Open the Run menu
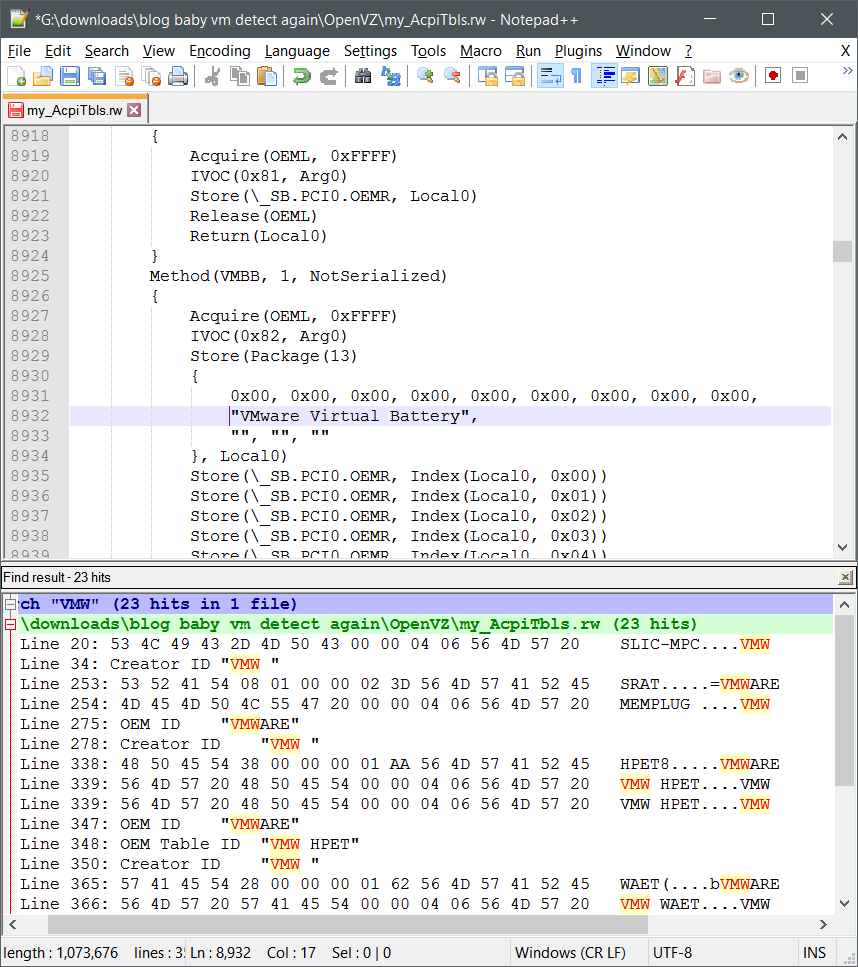The height and width of the screenshot is (967, 858). (528, 51)
